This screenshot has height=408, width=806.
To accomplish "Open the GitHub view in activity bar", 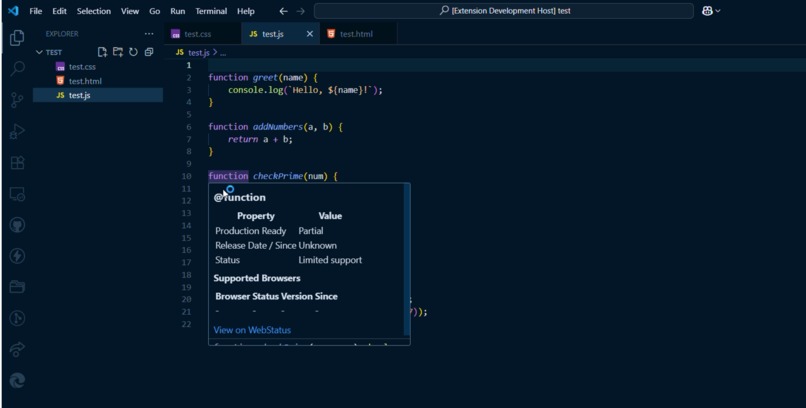I will tap(17, 225).
